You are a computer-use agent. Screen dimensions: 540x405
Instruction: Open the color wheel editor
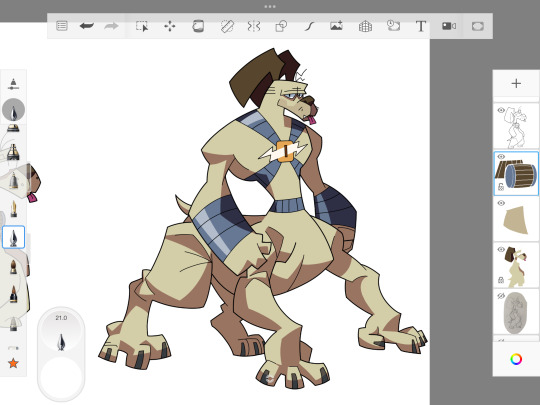[516, 359]
